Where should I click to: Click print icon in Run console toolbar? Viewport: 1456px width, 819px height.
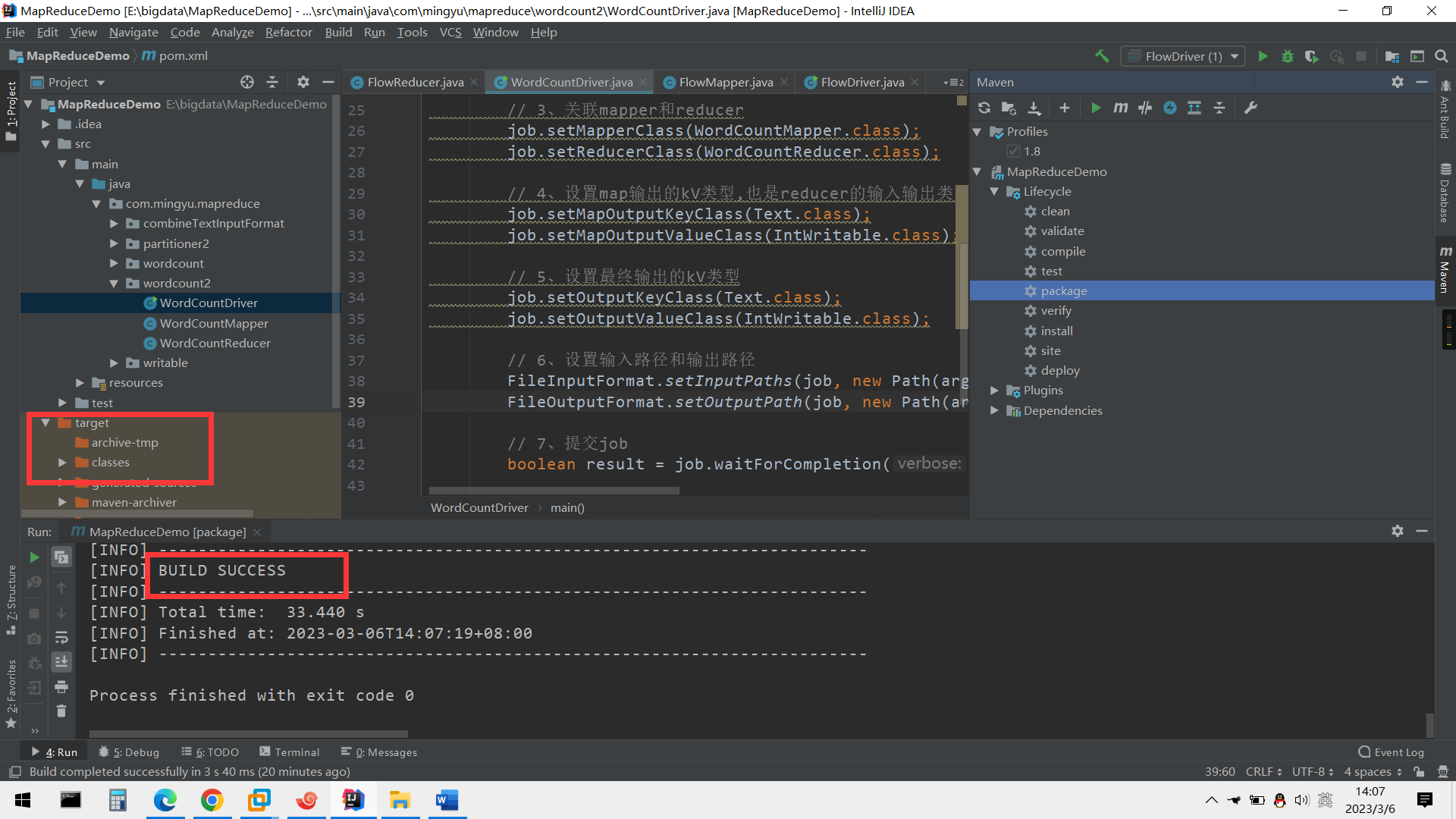[61, 687]
